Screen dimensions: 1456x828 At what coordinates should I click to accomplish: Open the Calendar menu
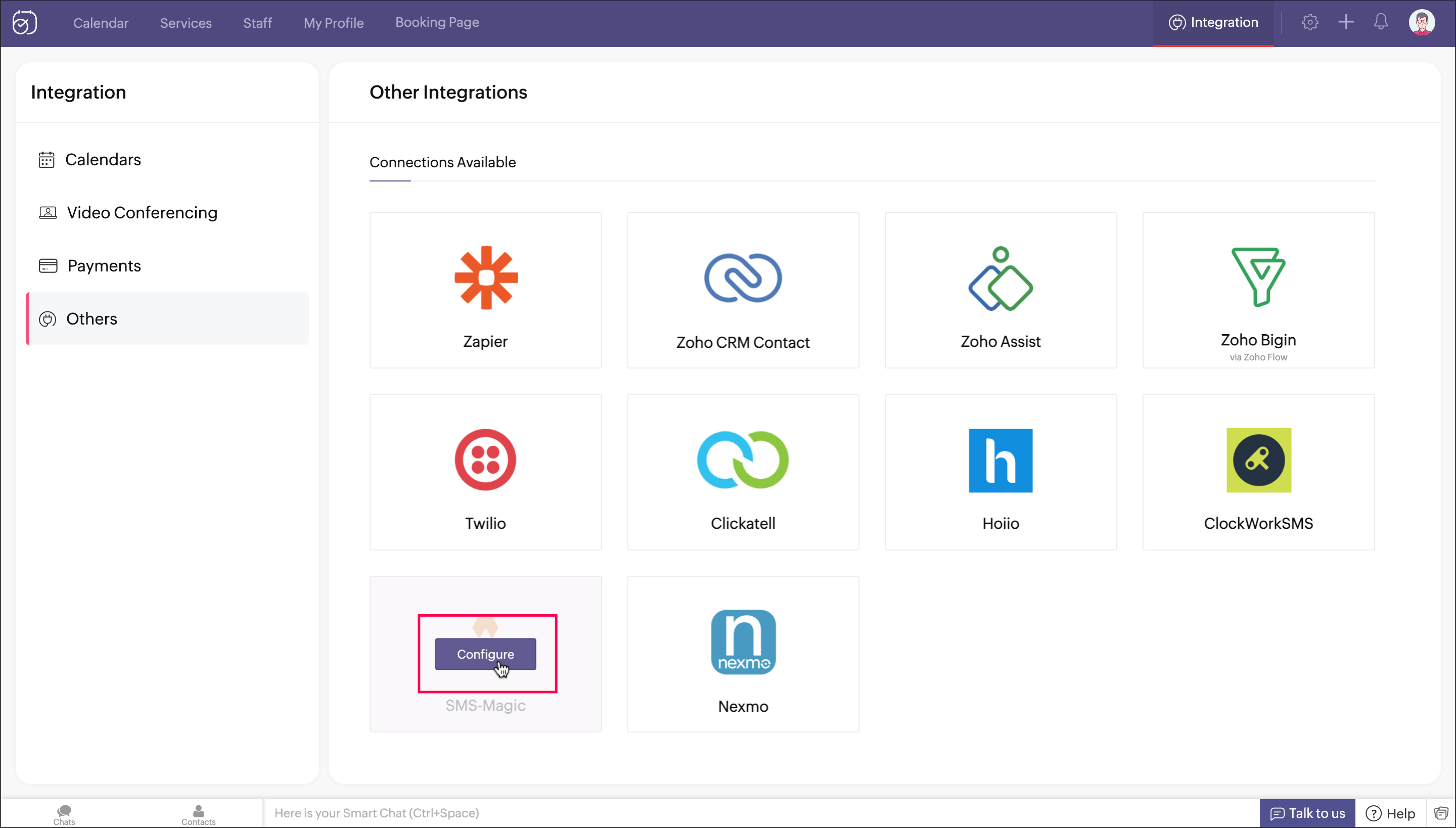pos(101,23)
